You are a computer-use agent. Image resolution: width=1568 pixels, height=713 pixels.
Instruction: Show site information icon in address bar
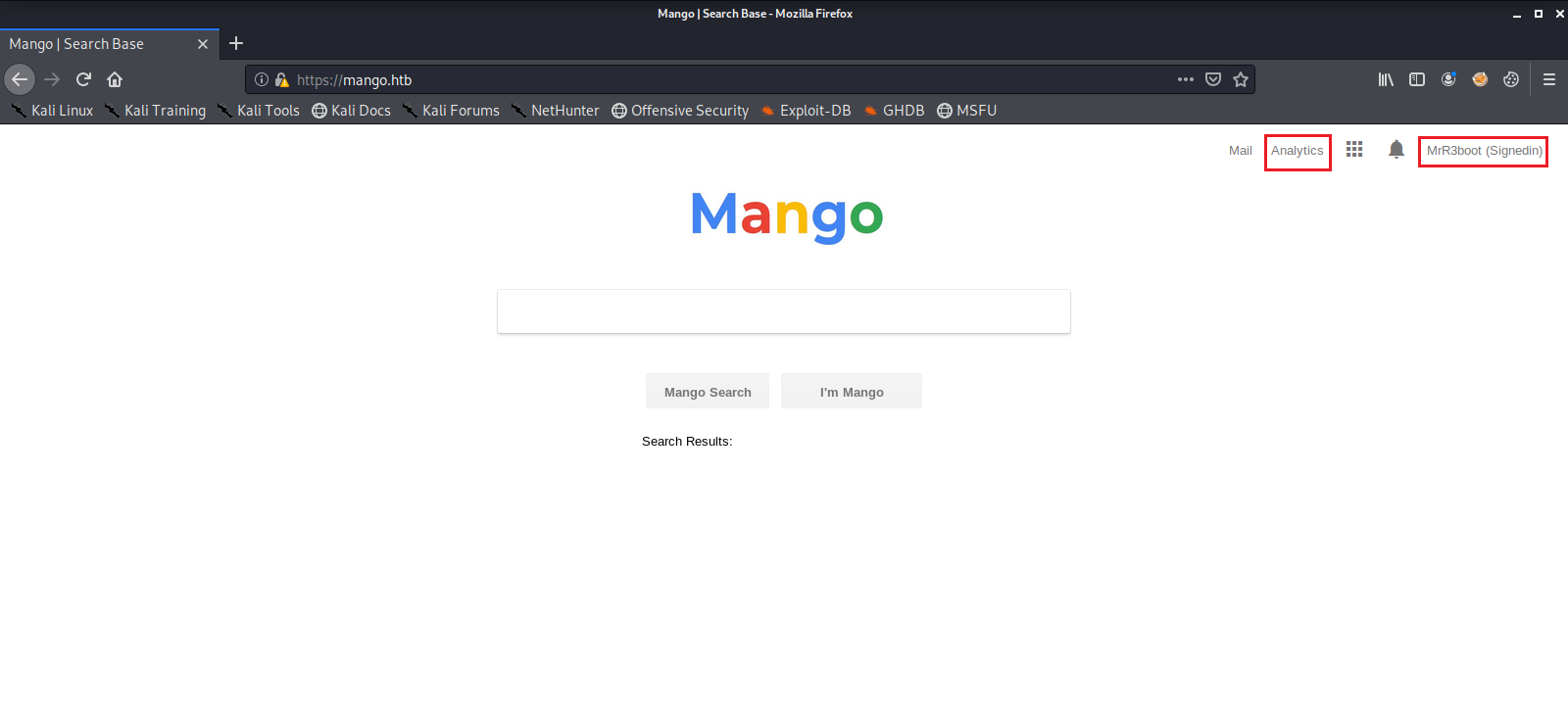point(262,79)
